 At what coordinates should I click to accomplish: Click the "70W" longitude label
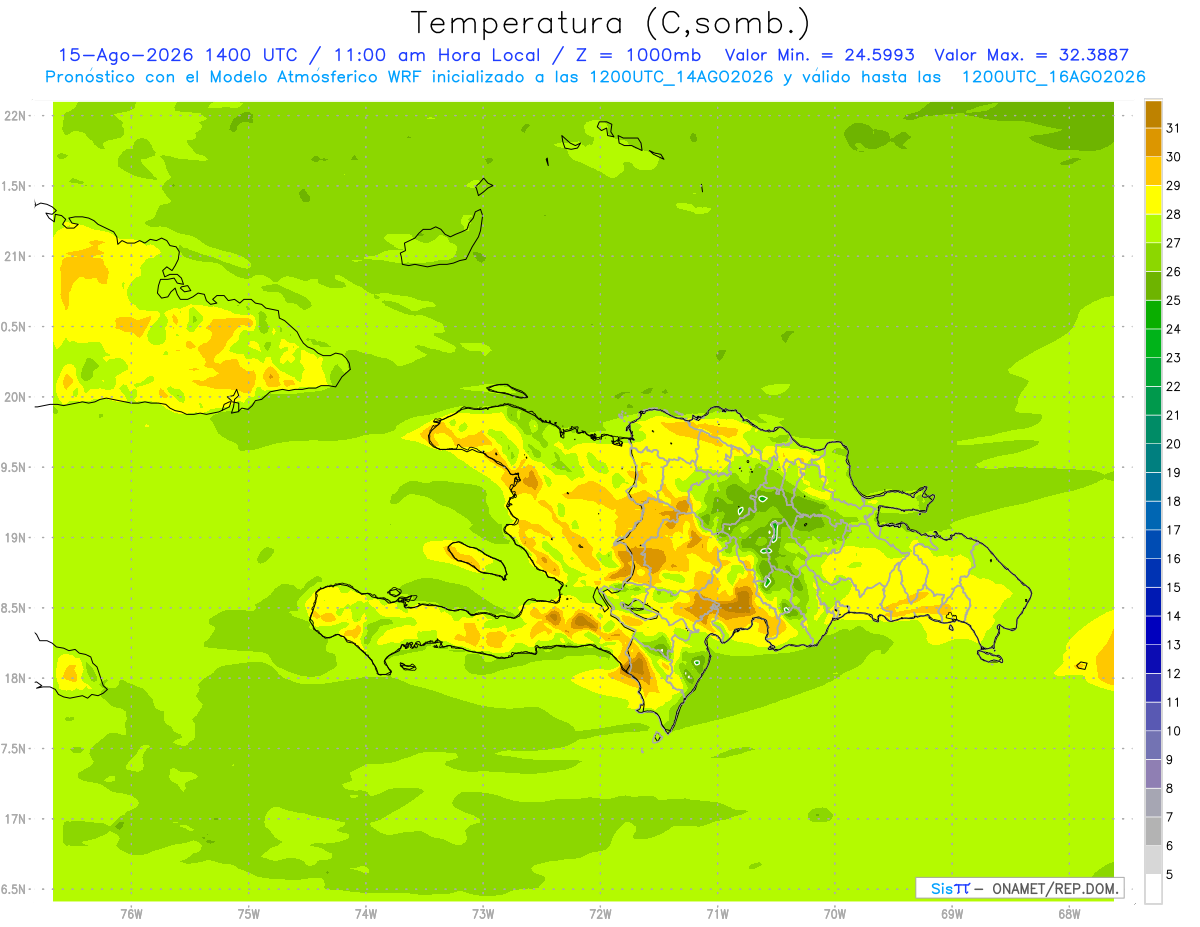(x=835, y=914)
